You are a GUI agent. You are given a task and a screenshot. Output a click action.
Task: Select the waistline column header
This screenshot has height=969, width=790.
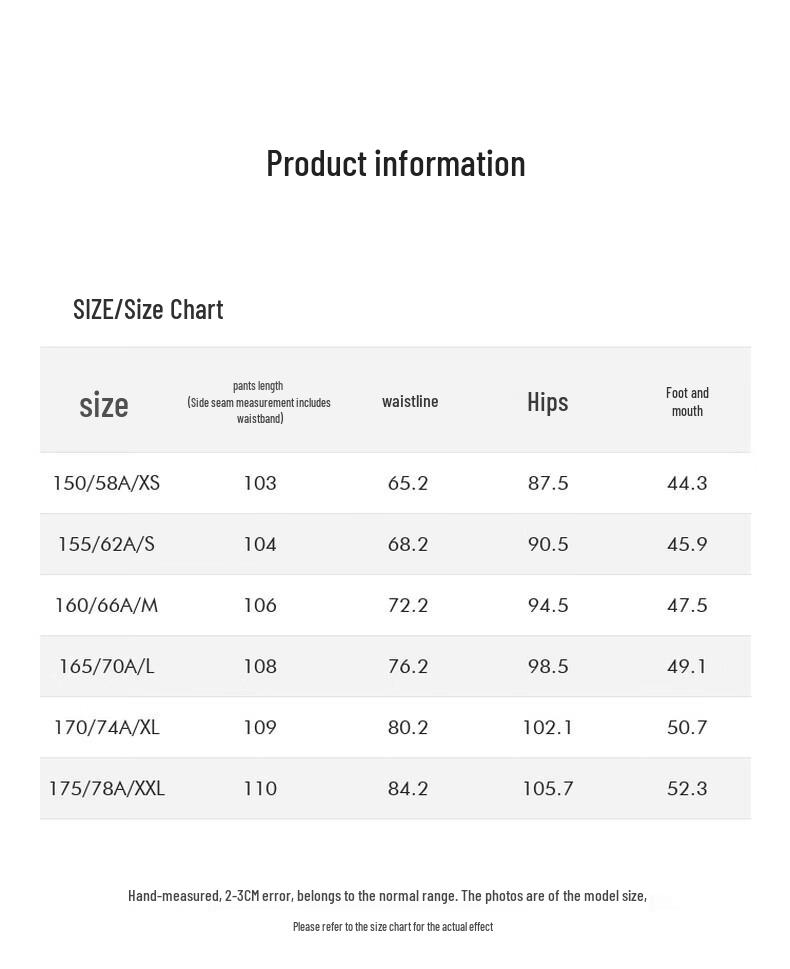[410, 401]
